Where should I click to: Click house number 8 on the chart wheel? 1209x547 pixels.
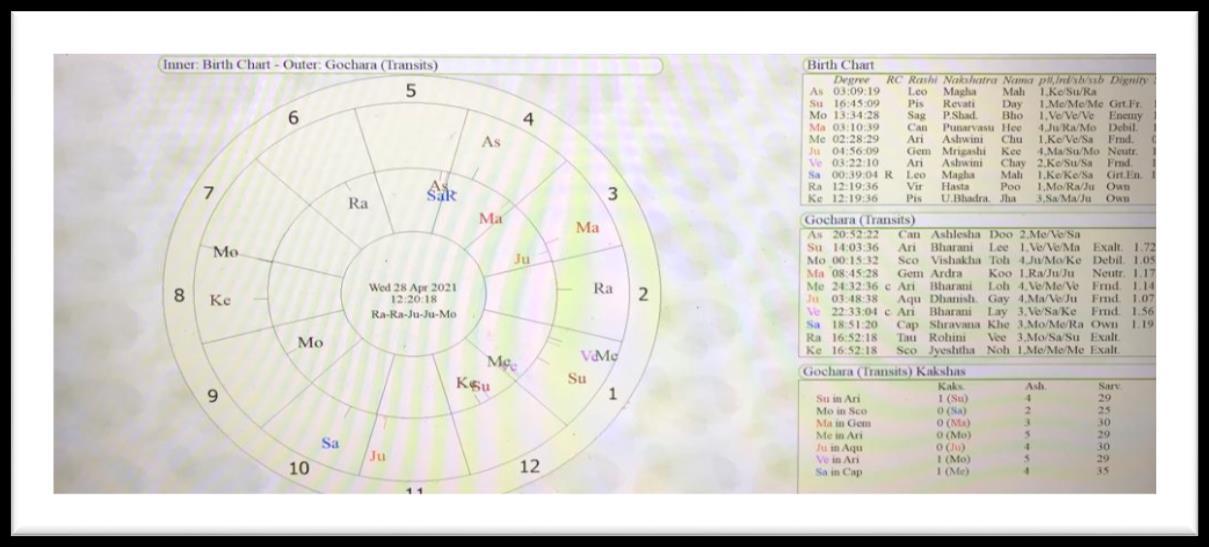pos(179,296)
